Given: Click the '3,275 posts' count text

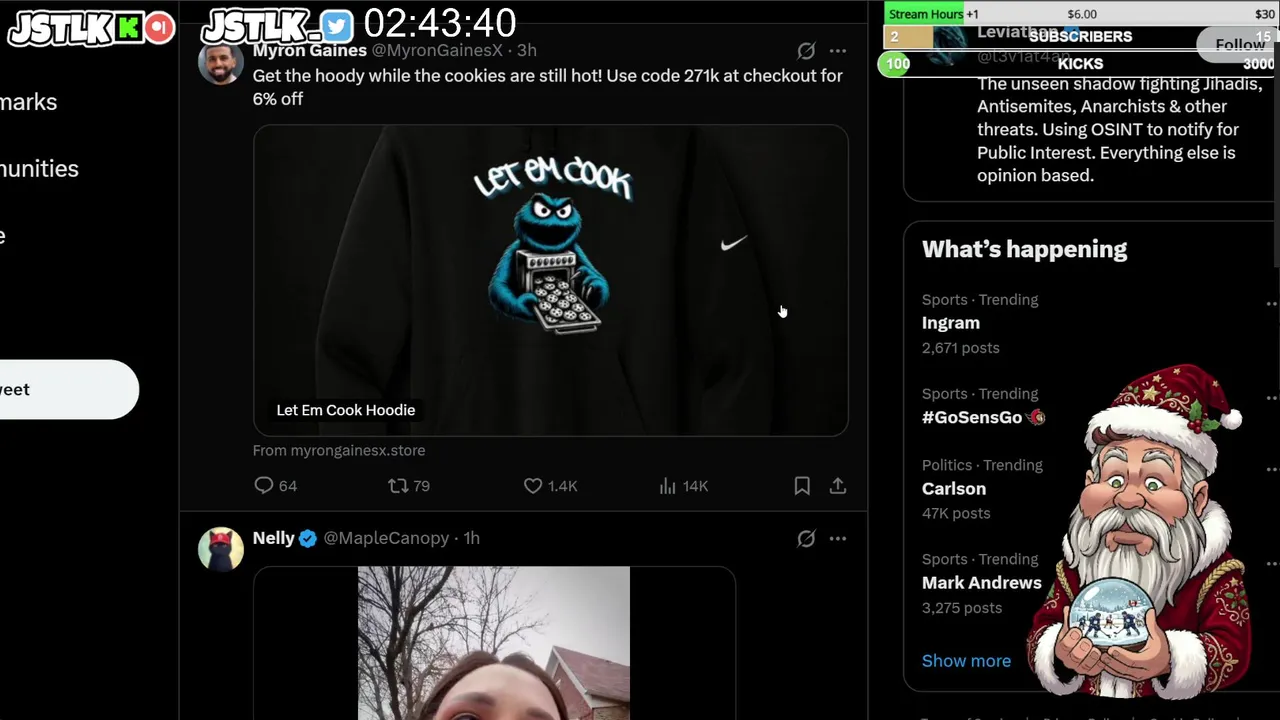Looking at the screenshot, I should [962, 608].
